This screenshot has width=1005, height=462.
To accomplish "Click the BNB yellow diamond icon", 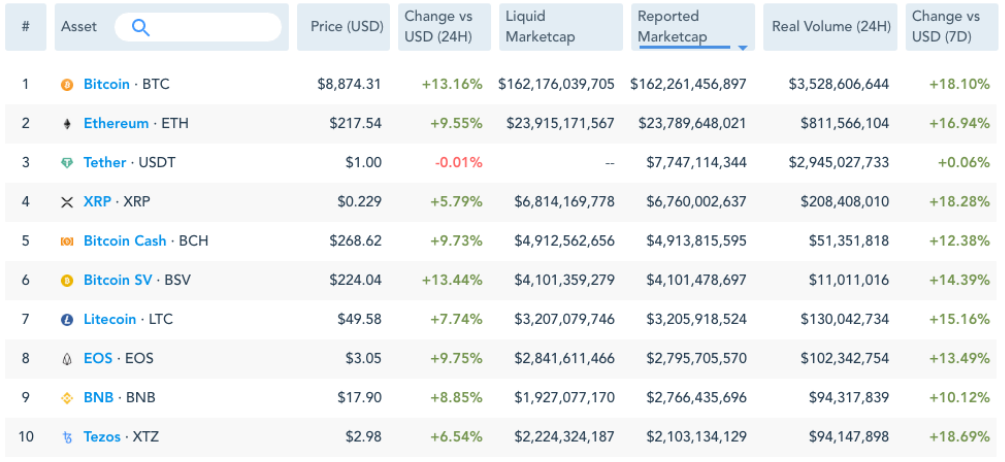I will (67, 398).
